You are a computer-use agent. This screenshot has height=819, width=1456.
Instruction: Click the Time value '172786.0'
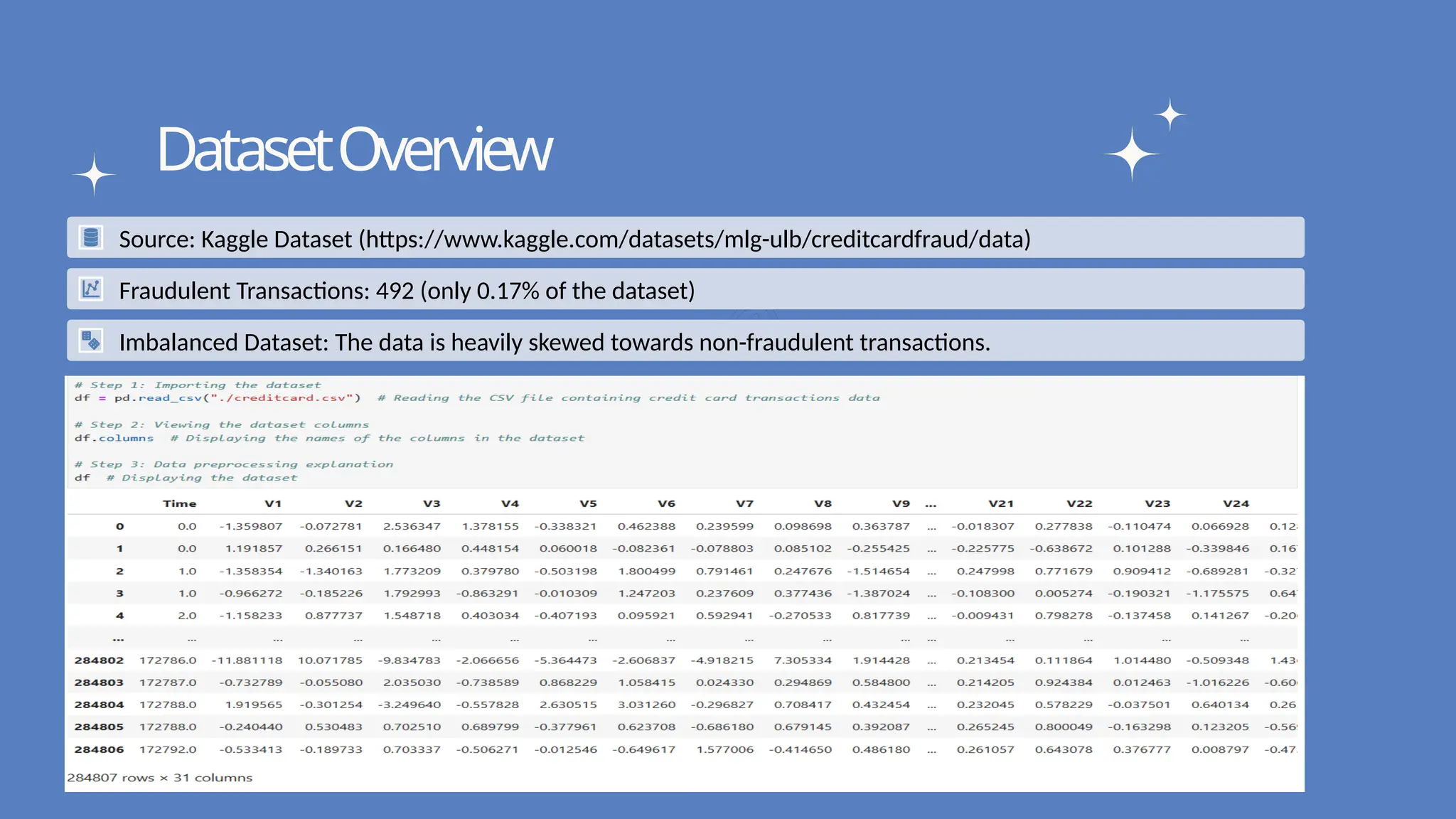[168, 660]
